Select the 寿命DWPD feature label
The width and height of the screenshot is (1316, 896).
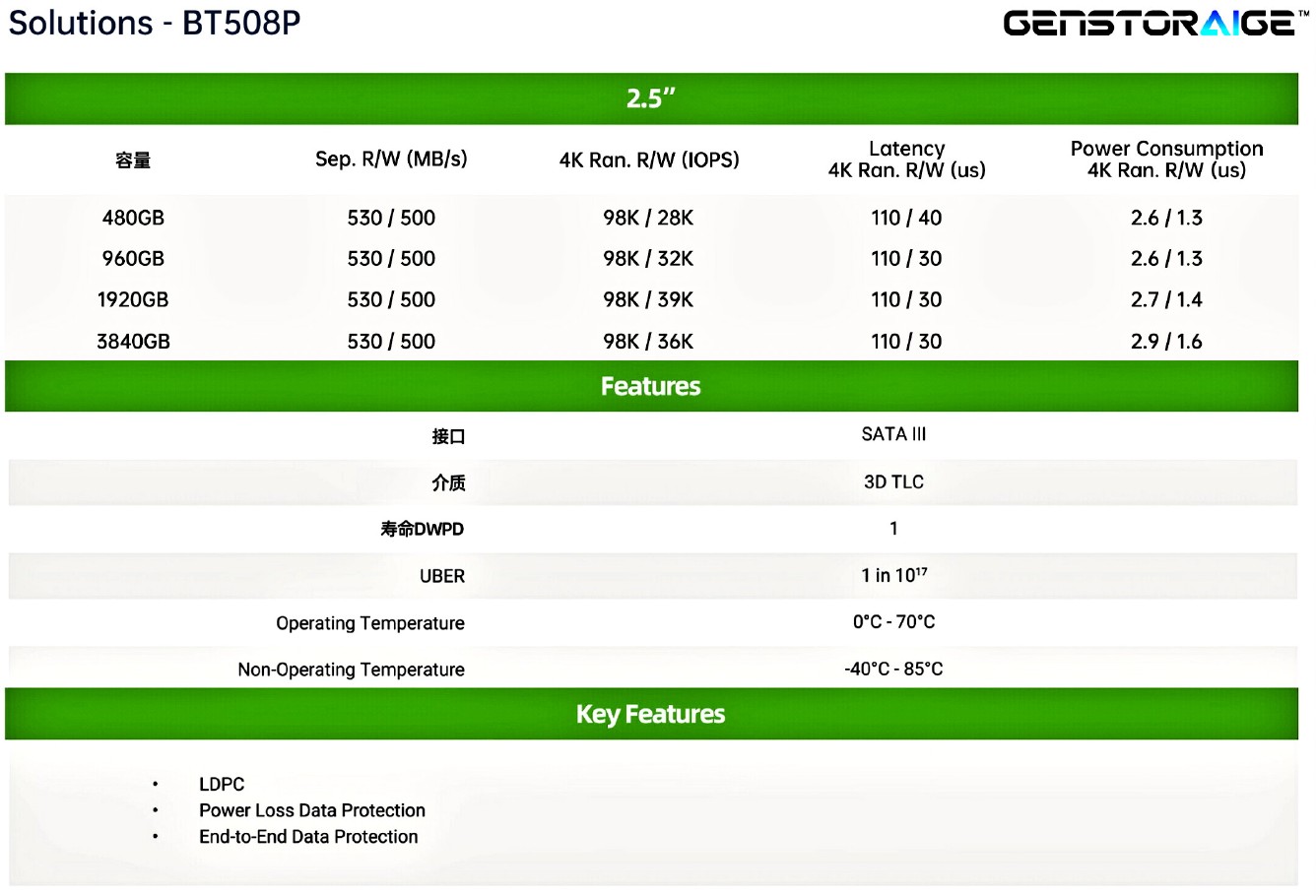point(423,530)
